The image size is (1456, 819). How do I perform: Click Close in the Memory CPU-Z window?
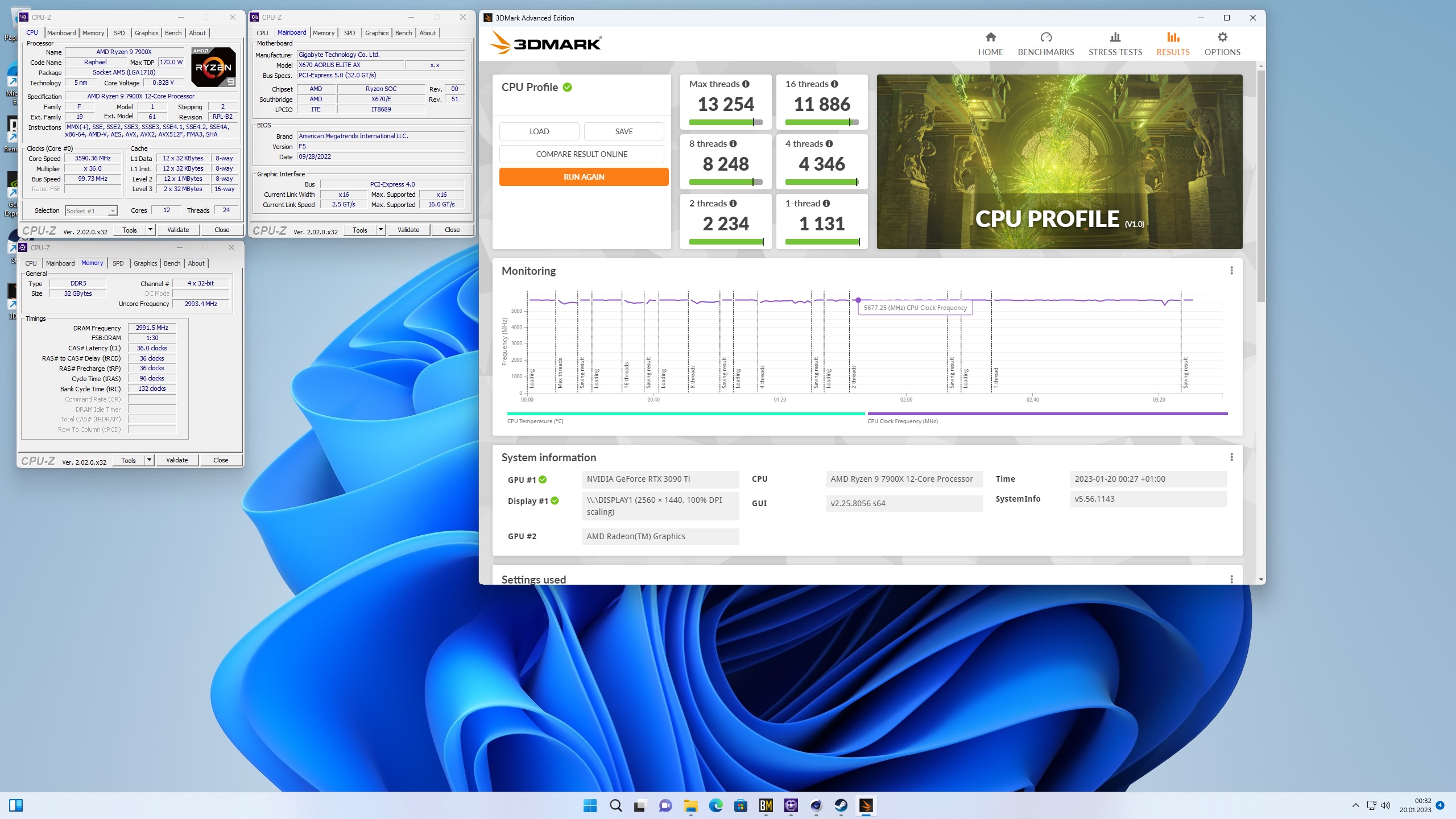point(221,460)
